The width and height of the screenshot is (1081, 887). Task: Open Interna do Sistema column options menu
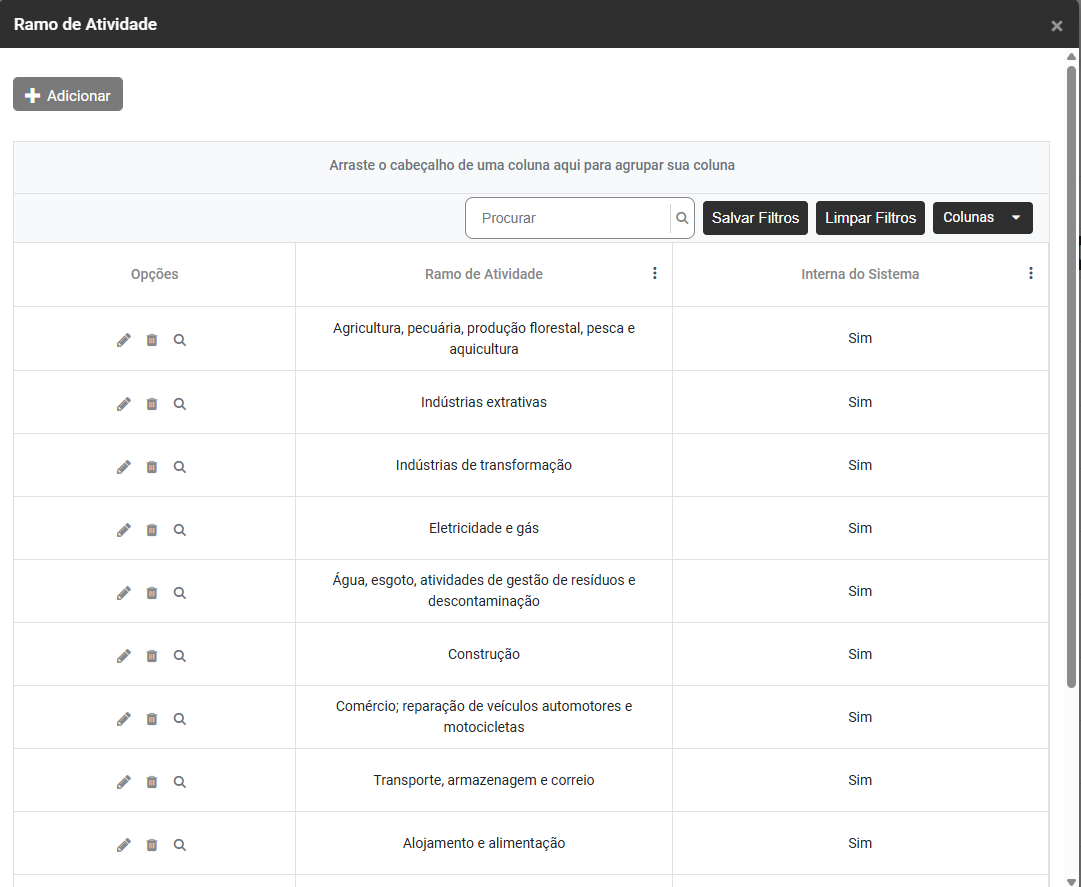click(x=1031, y=273)
